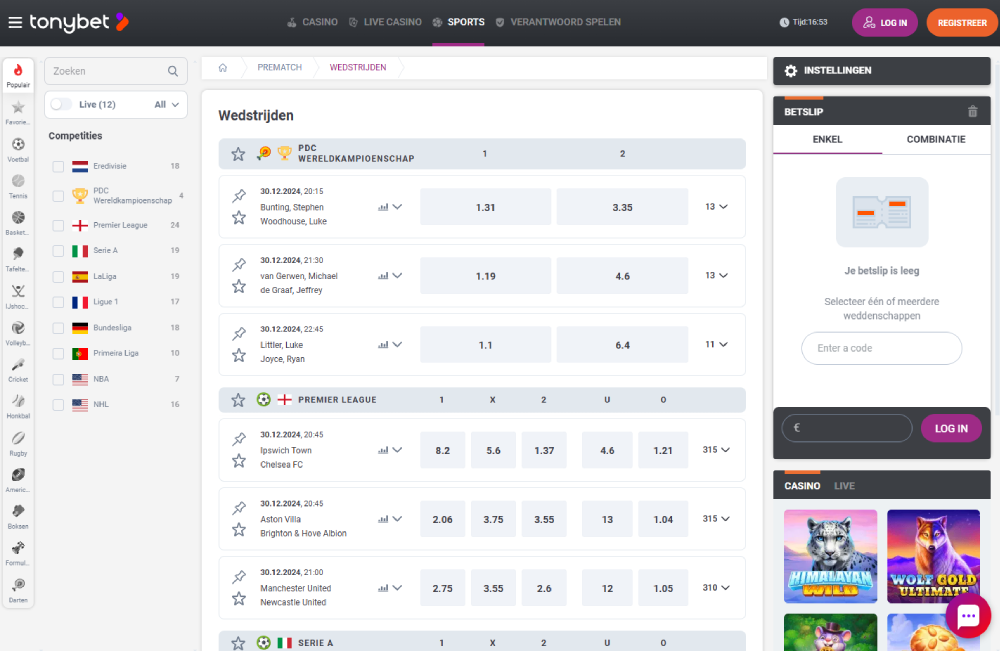Open statistics for van Gerwen match
This screenshot has width=1000, height=651.
383,276
